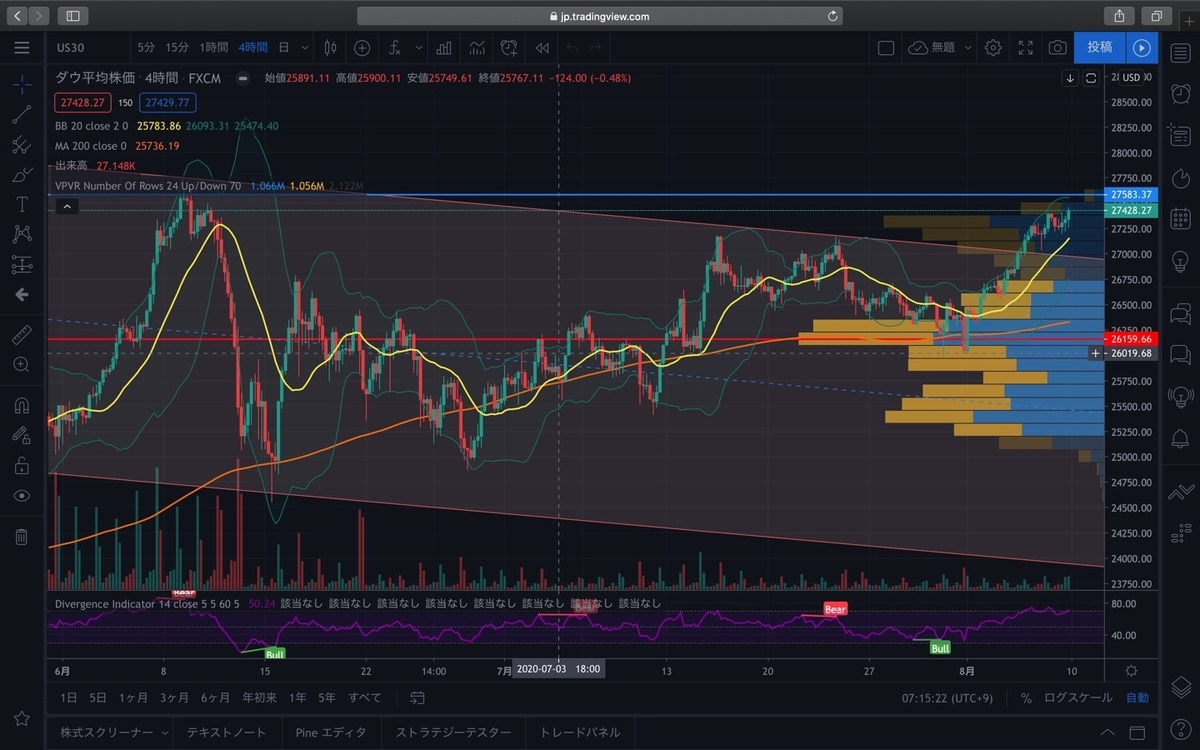Create an alert with alarm clock icon

pos(510,47)
